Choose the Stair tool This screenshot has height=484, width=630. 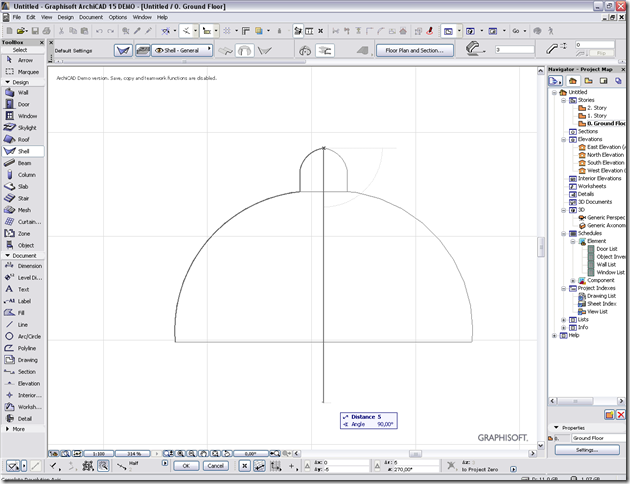tap(22, 198)
